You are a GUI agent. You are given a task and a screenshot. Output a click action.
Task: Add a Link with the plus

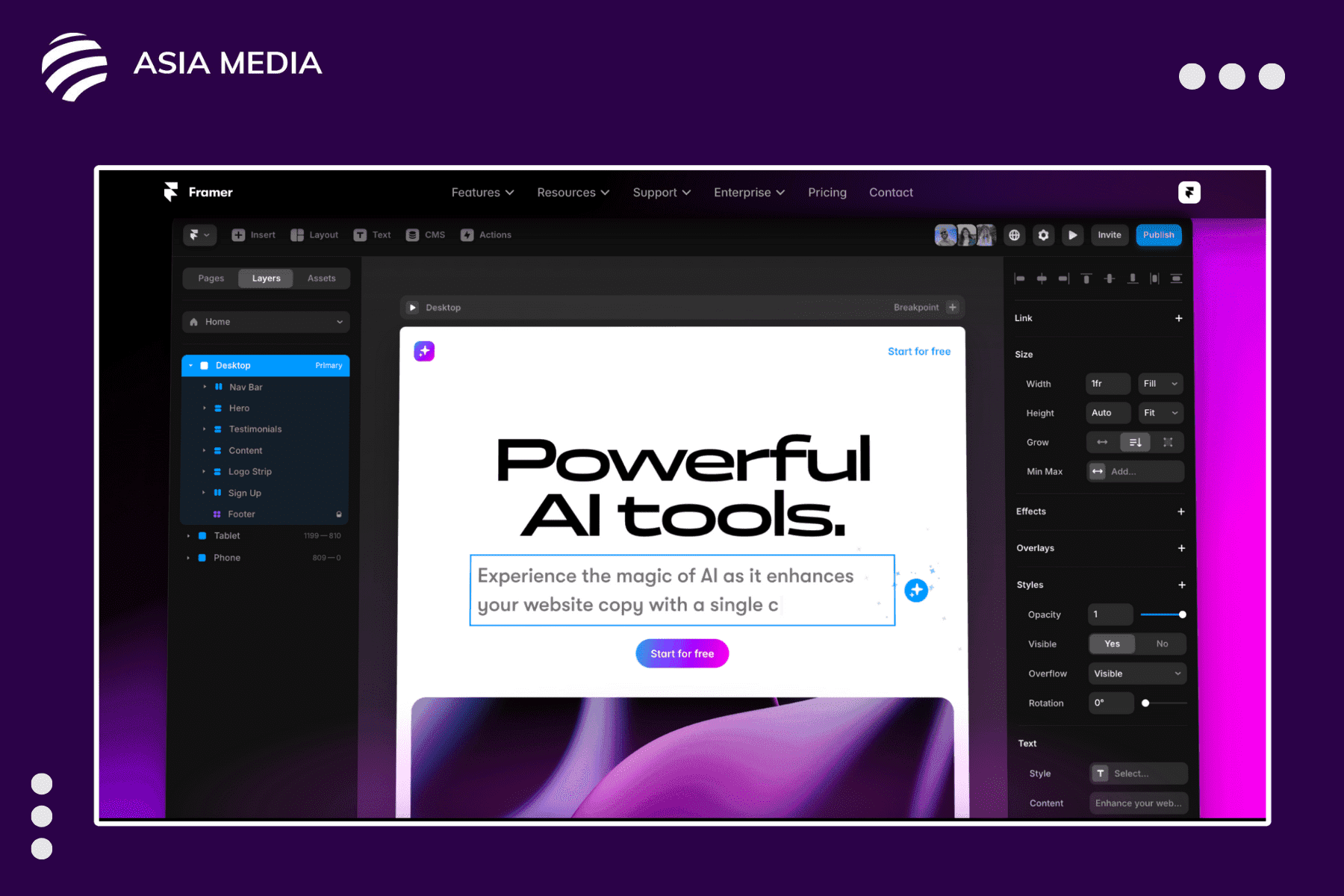coord(1179,318)
